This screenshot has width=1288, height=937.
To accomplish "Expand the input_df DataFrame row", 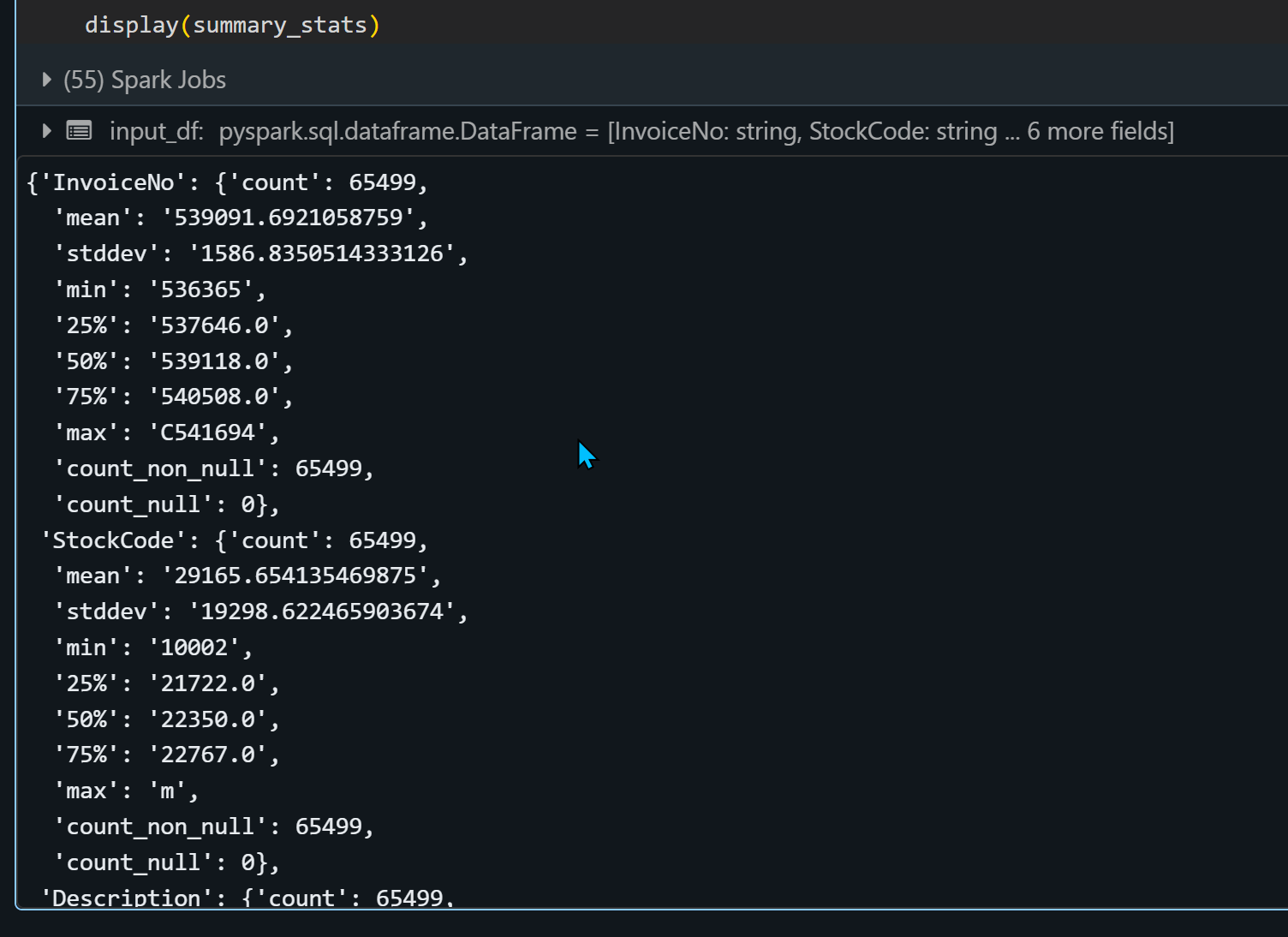I will [x=45, y=130].
